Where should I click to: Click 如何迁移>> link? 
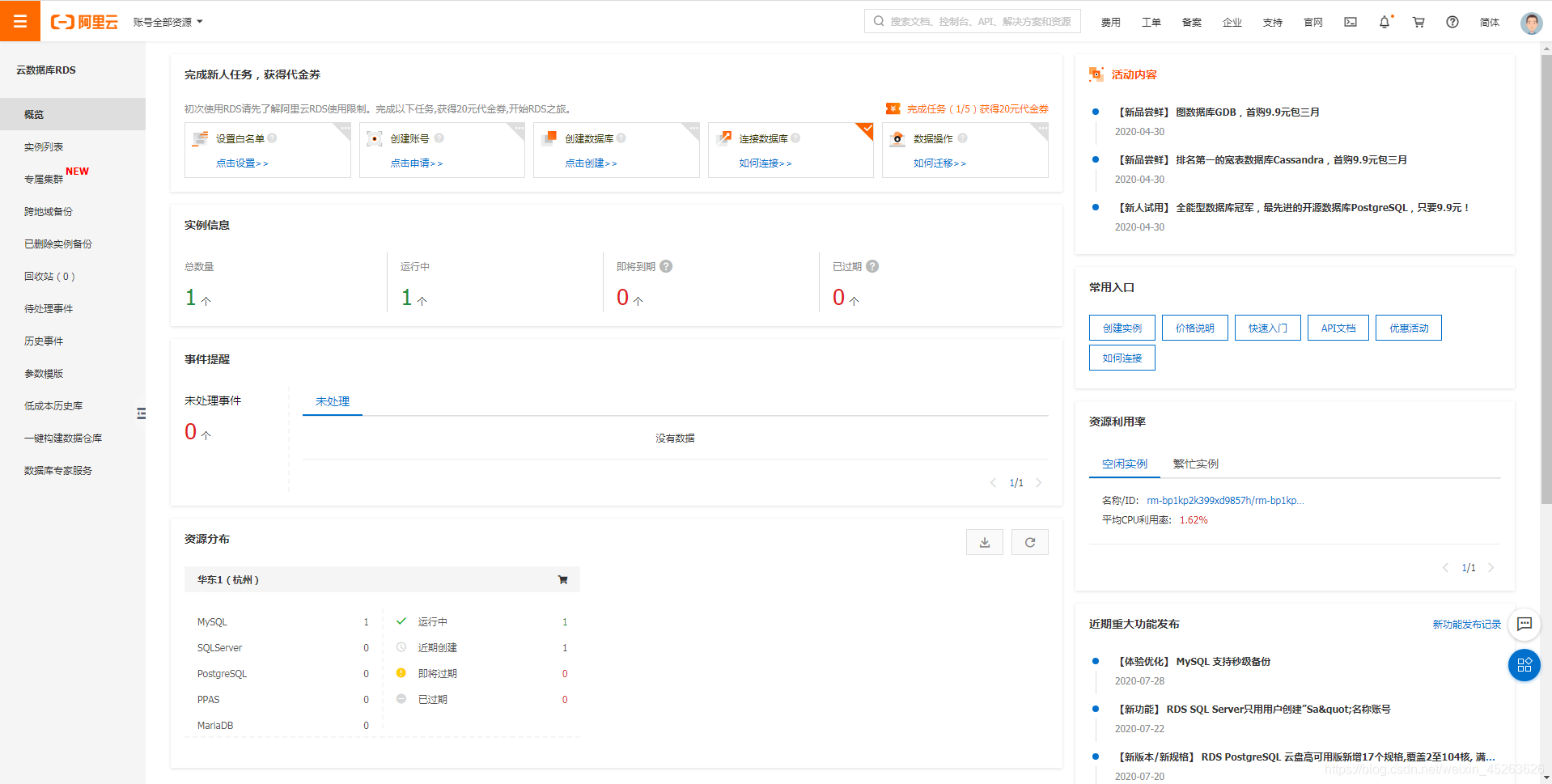pos(939,163)
